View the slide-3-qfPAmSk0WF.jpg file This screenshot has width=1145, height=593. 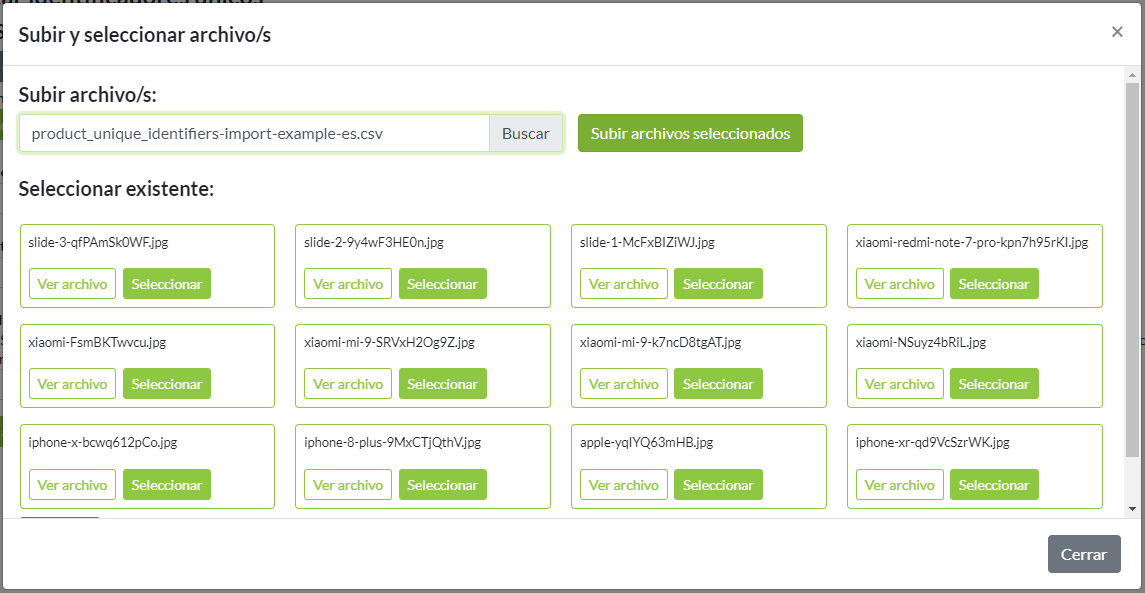[x=72, y=284]
